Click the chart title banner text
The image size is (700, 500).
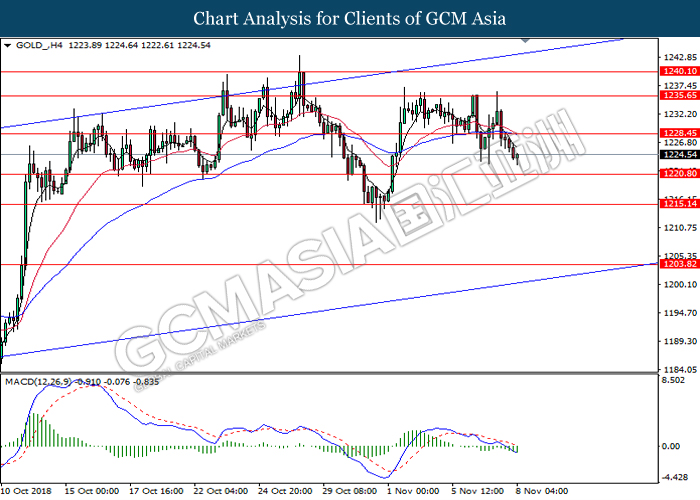click(349, 19)
